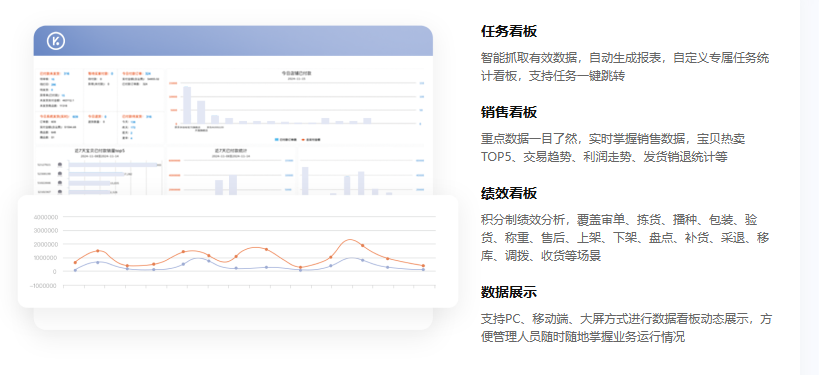Viewport: 819px width, 375px height.
Task: Click the longest bar in the top5 ranking chart
Action: pos(113,165)
